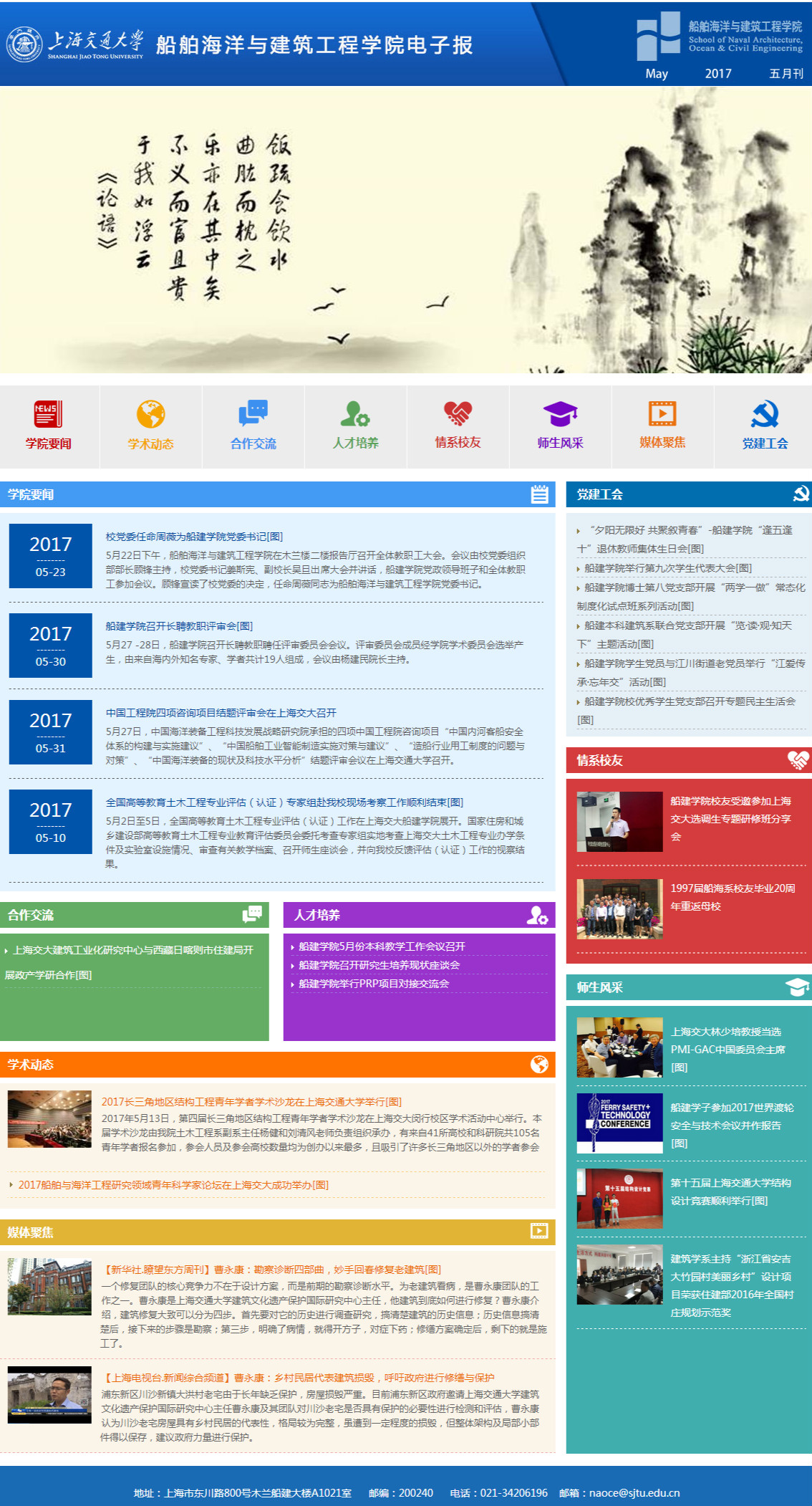The image size is (812, 1506).
Task: Open the 党建工会 hammer and sickle icon
Action: point(765,414)
